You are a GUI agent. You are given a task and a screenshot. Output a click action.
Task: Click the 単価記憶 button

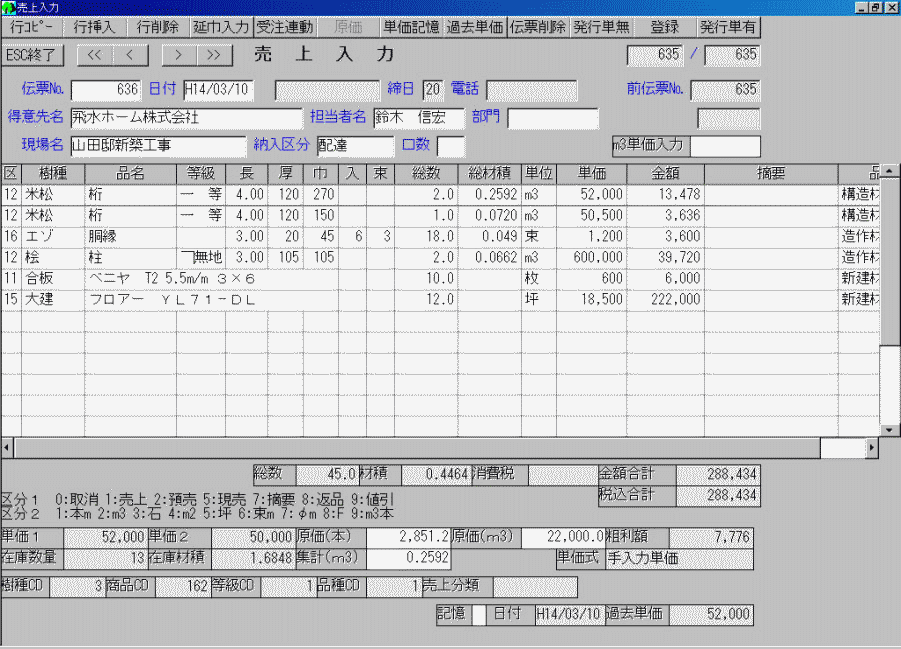[x=411, y=27]
